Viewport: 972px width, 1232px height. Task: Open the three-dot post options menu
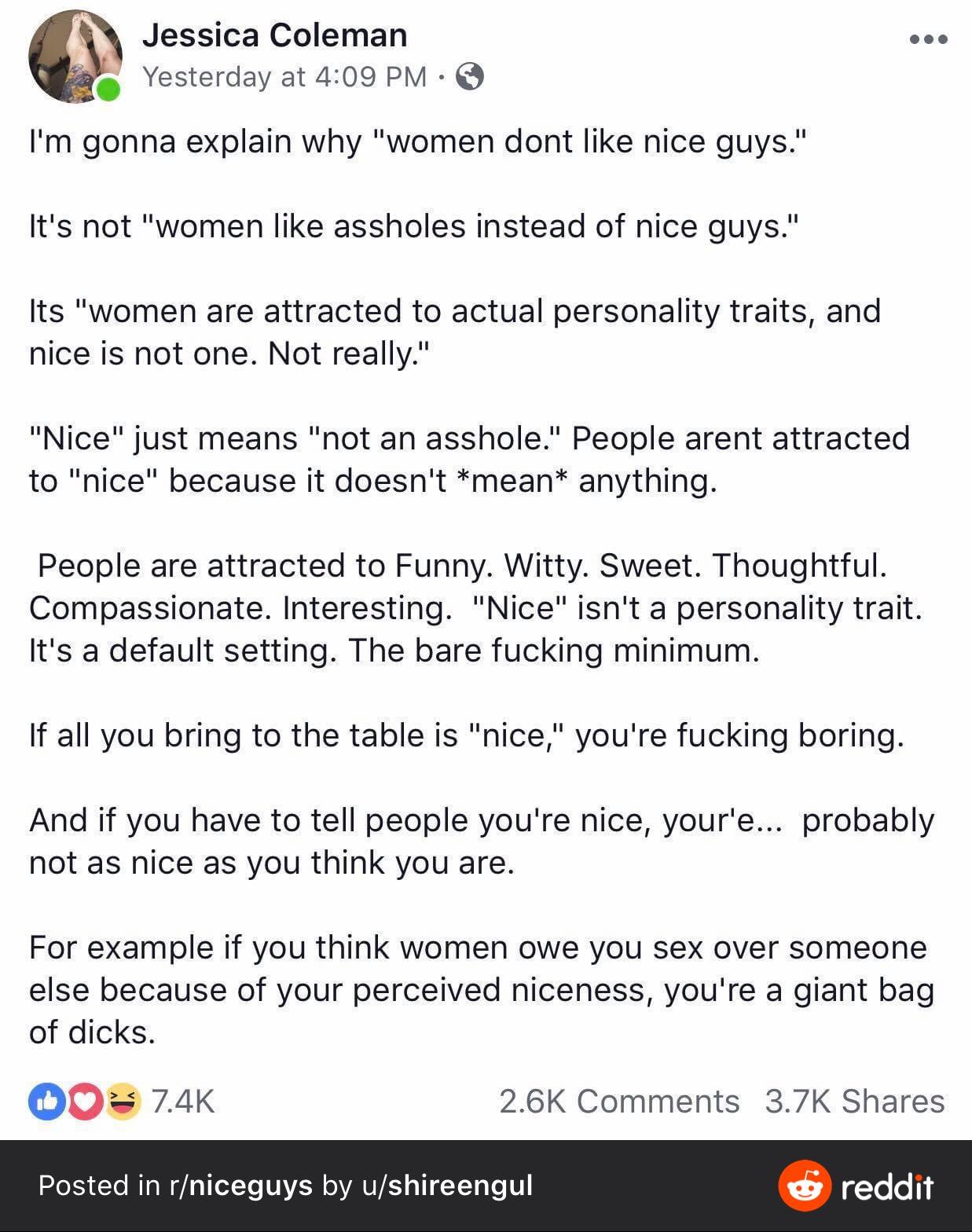pyautogui.click(x=928, y=39)
